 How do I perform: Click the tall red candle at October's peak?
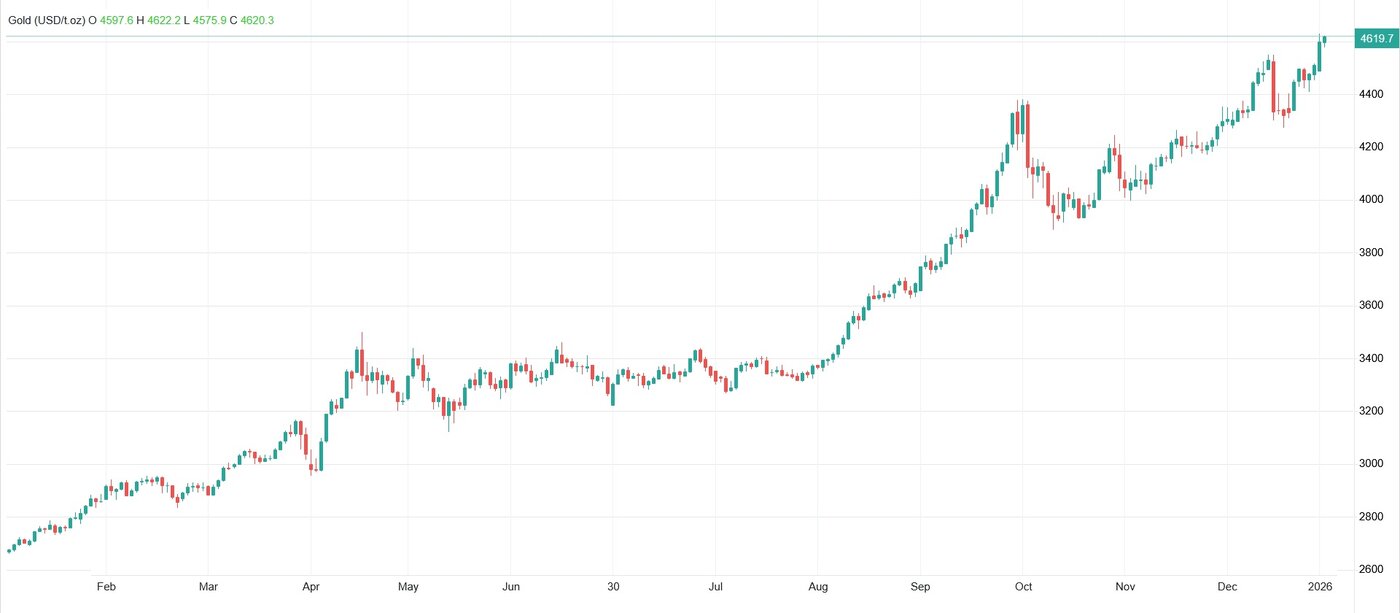(1027, 135)
